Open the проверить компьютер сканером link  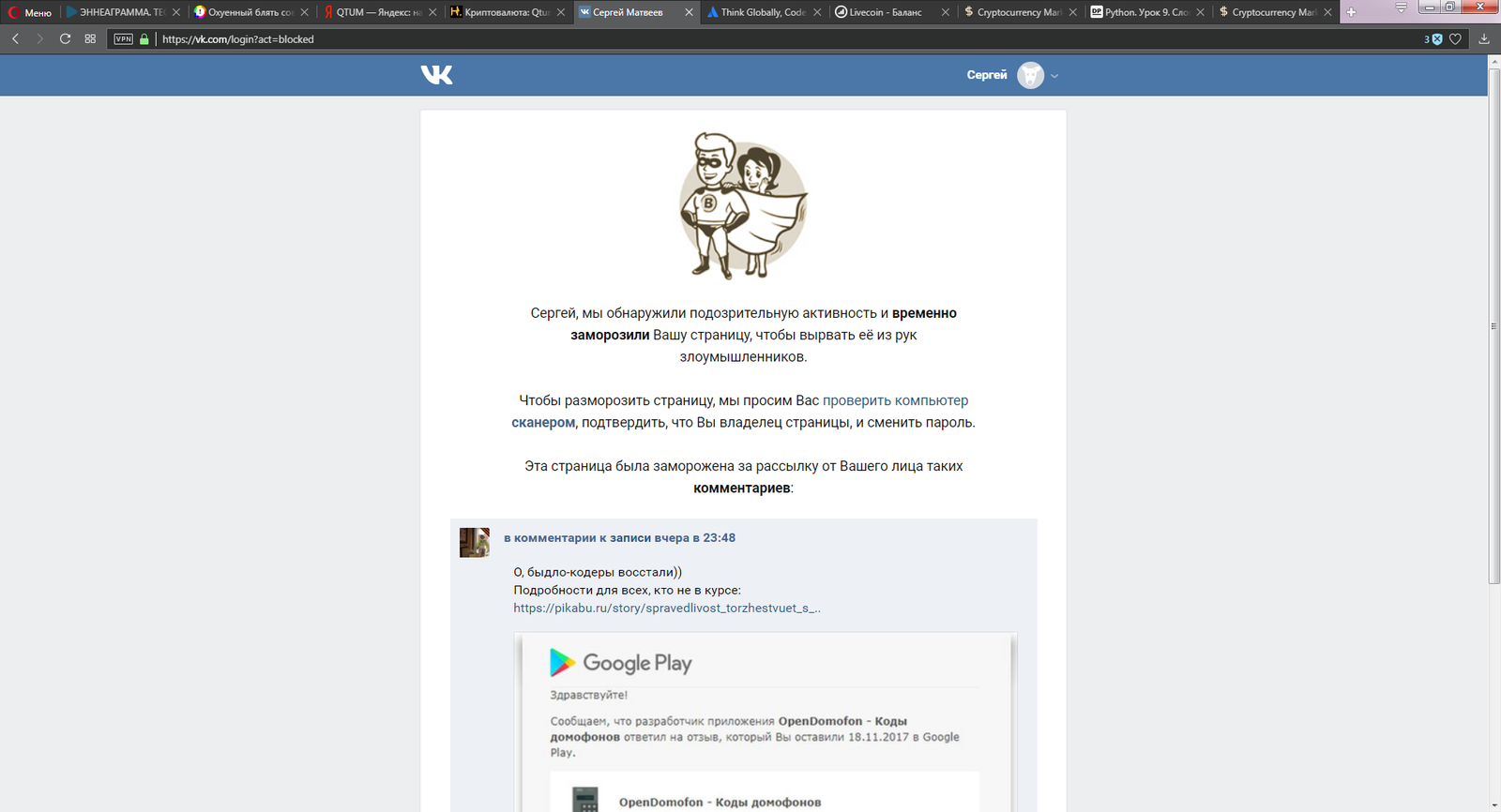(x=740, y=412)
